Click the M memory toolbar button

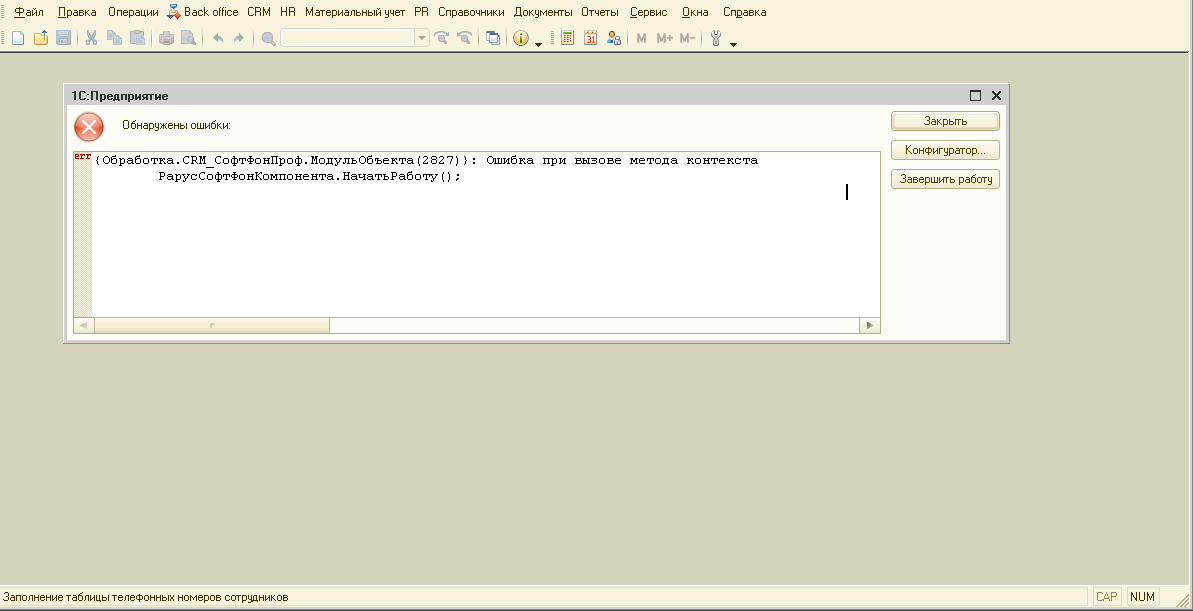coord(641,38)
